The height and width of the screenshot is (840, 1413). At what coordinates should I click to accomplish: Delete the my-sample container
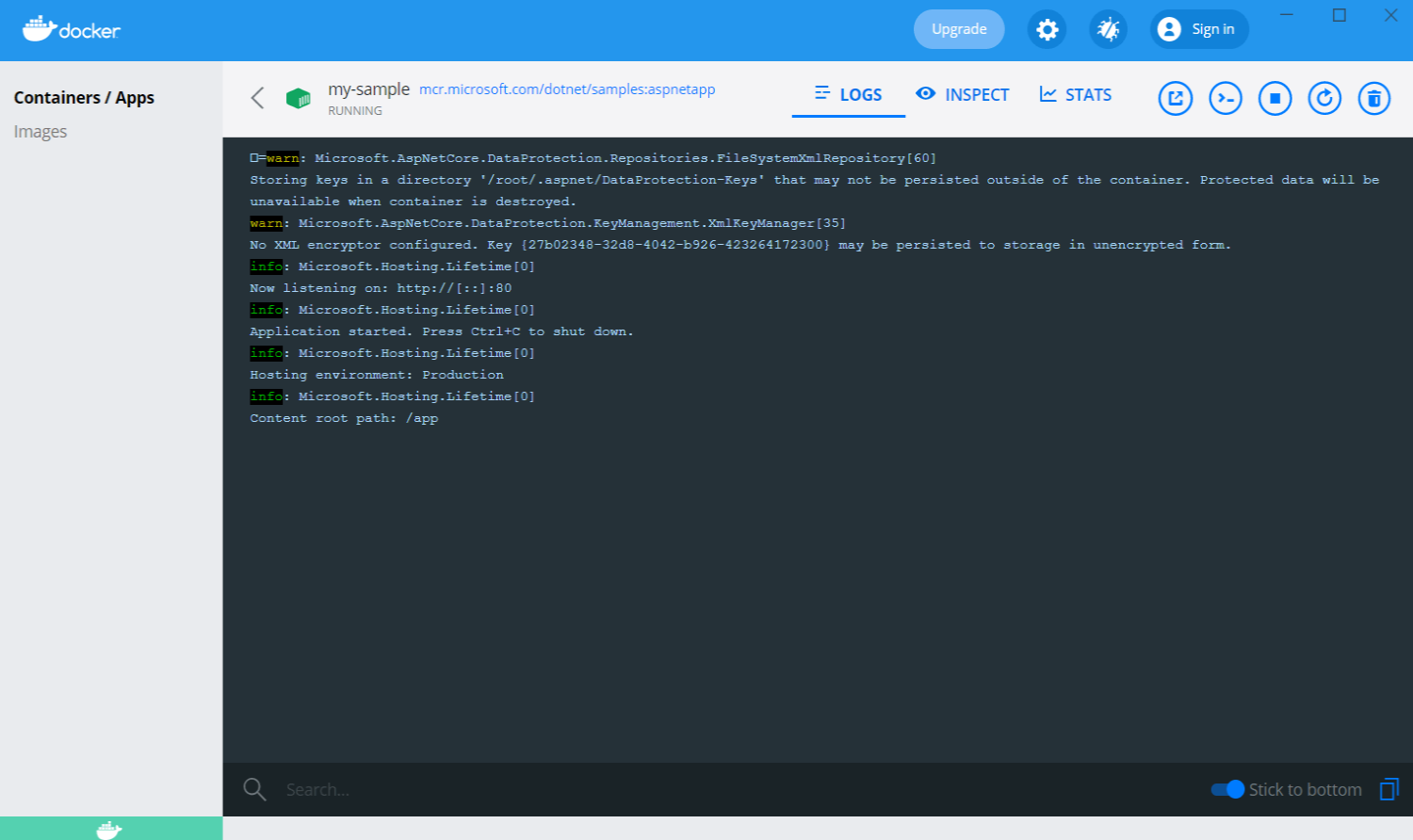pos(1373,97)
